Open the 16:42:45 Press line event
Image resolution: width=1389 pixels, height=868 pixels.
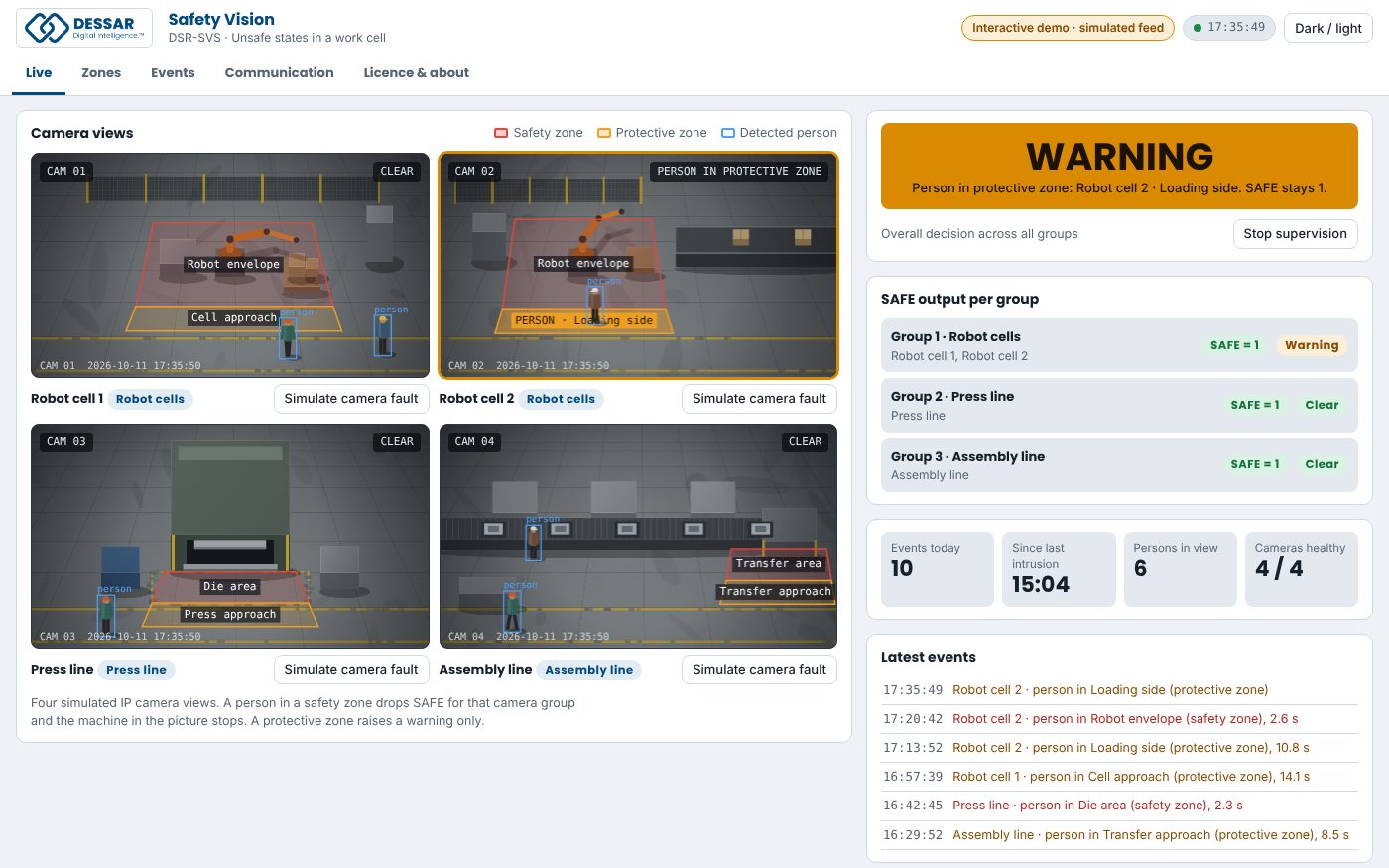point(1119,806)
